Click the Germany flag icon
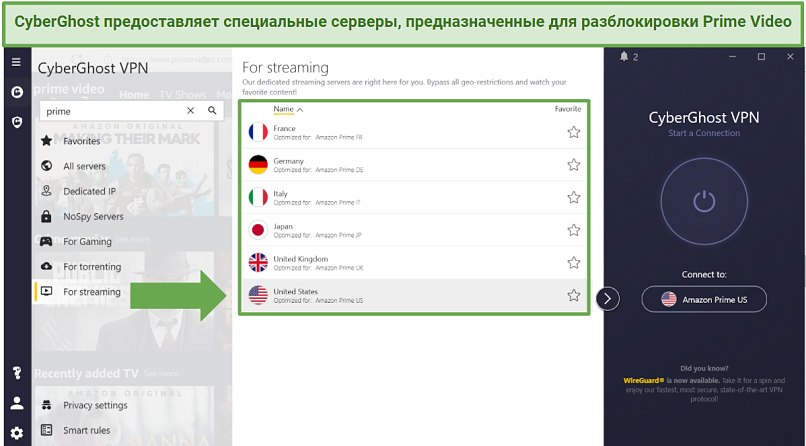 pyautogui.click(x=258, y=165)
